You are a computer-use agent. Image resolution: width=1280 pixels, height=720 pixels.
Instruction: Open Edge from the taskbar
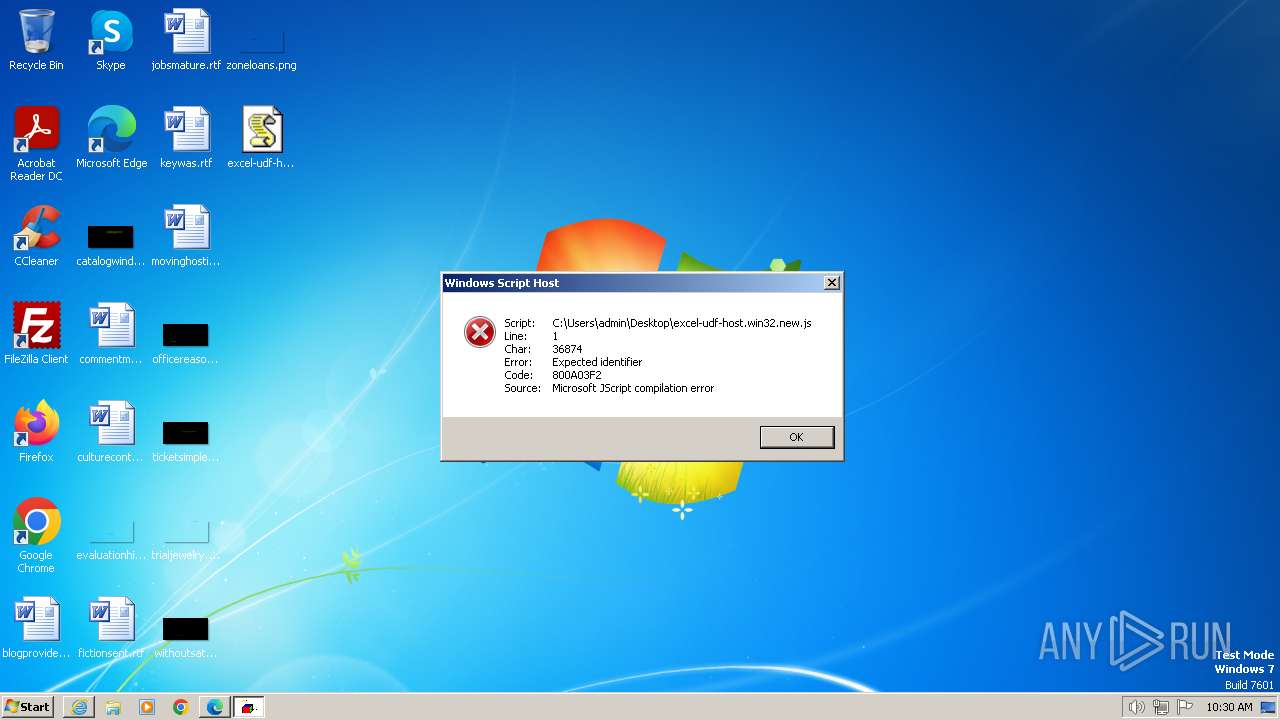click(x=215, y=707)
